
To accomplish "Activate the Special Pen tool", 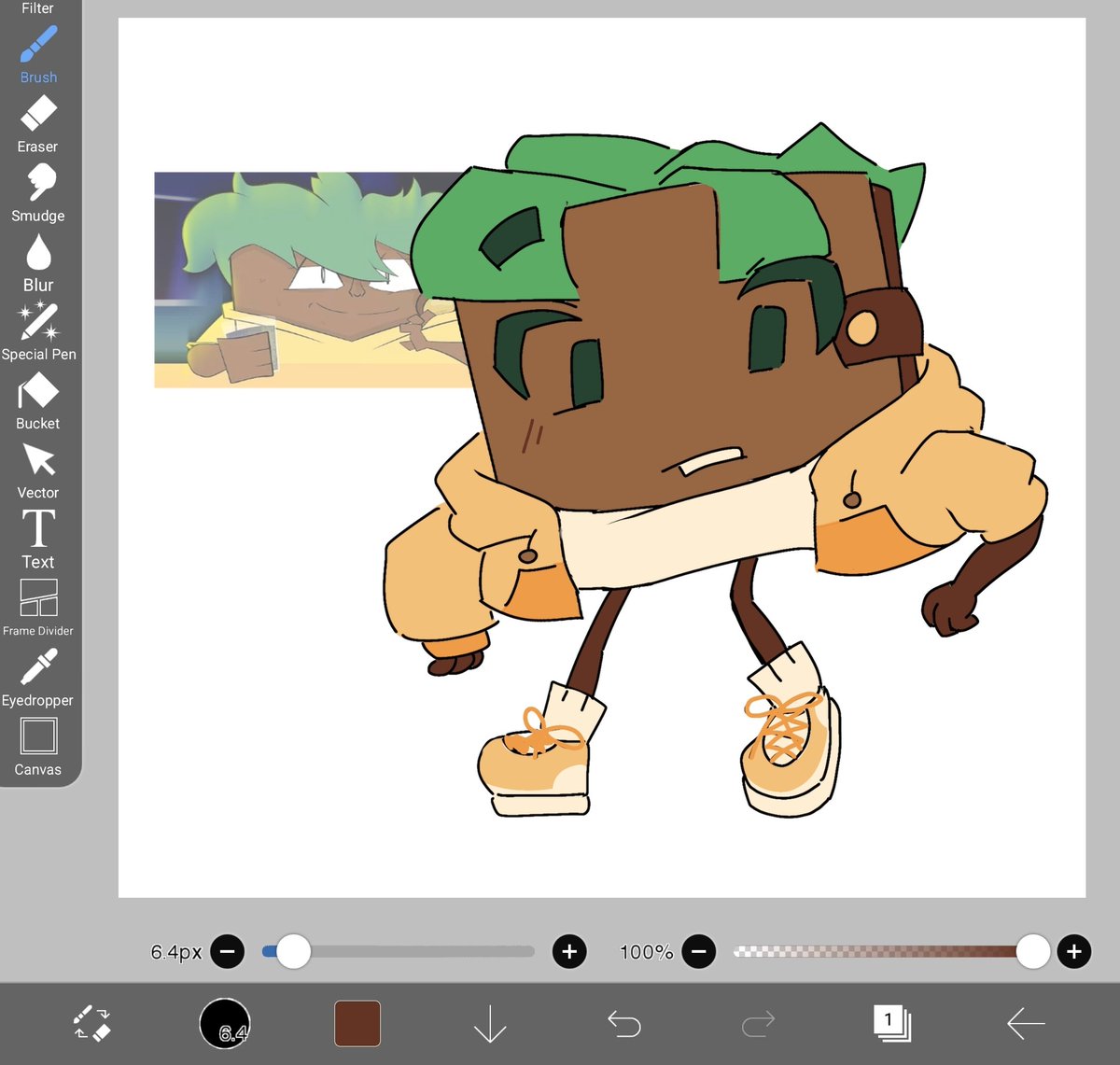I will coord(38,332).
